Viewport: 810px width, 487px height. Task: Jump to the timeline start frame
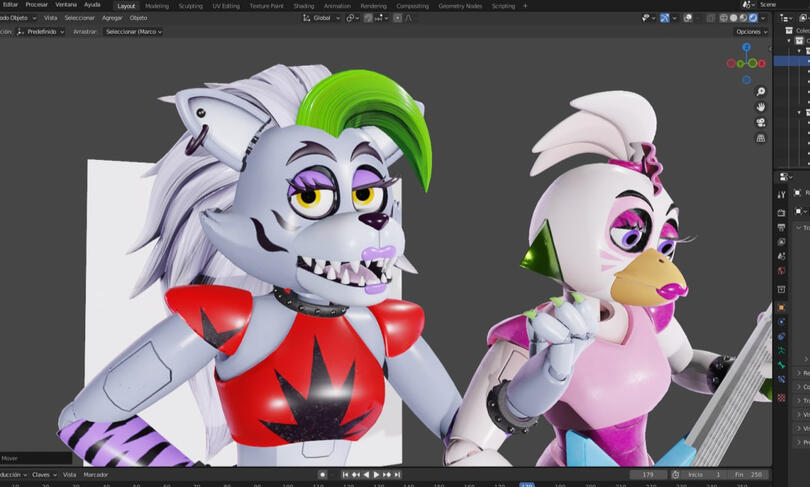(x=345, y=475)
